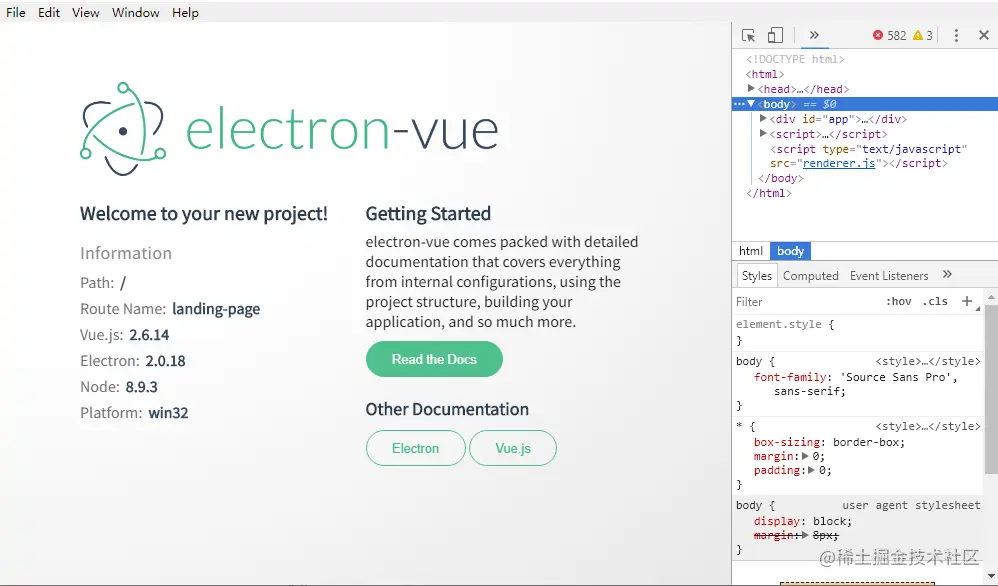Click the element.style rule selector

point(778,324)
